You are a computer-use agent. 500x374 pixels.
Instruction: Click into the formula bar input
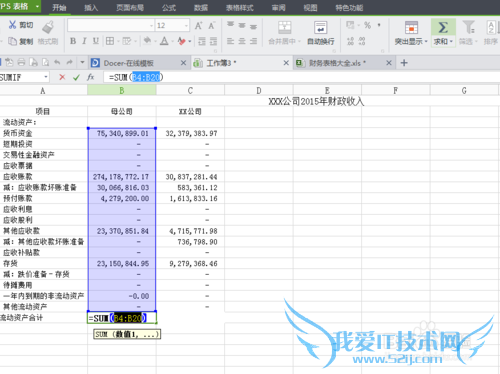[x=301, y=77]
